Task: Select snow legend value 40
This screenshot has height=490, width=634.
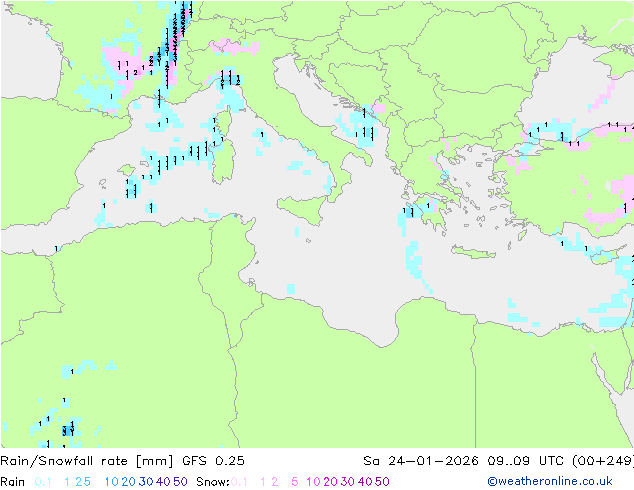Action: [365, 482]
